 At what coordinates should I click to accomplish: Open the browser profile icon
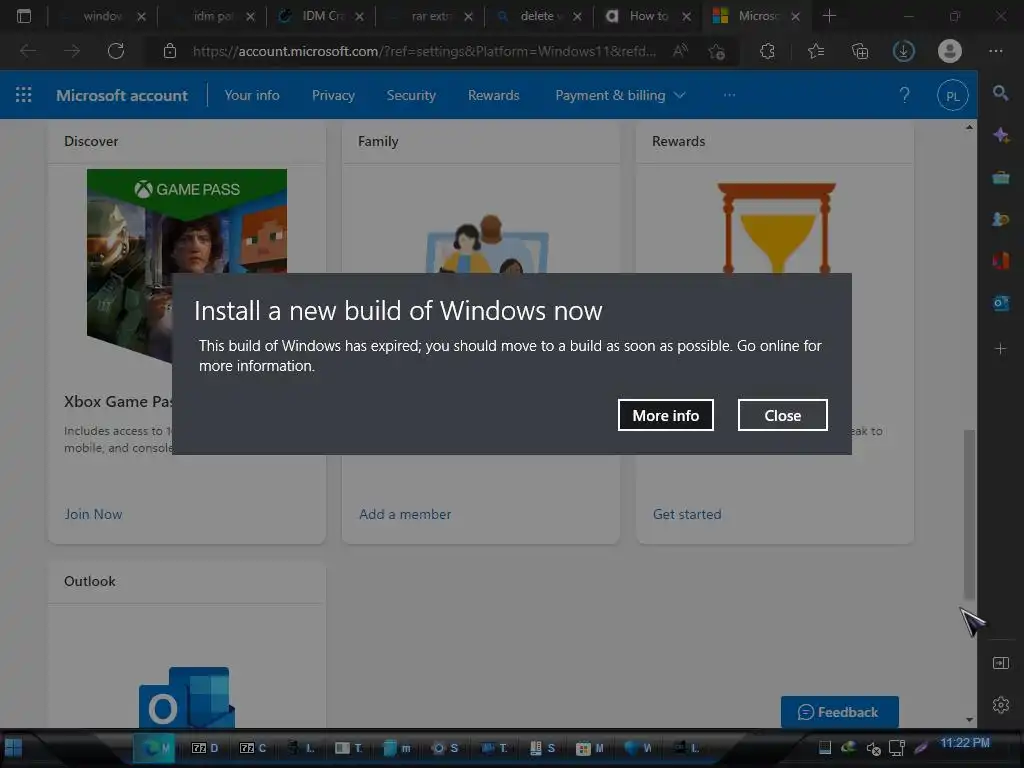click(x=950, y=51)
